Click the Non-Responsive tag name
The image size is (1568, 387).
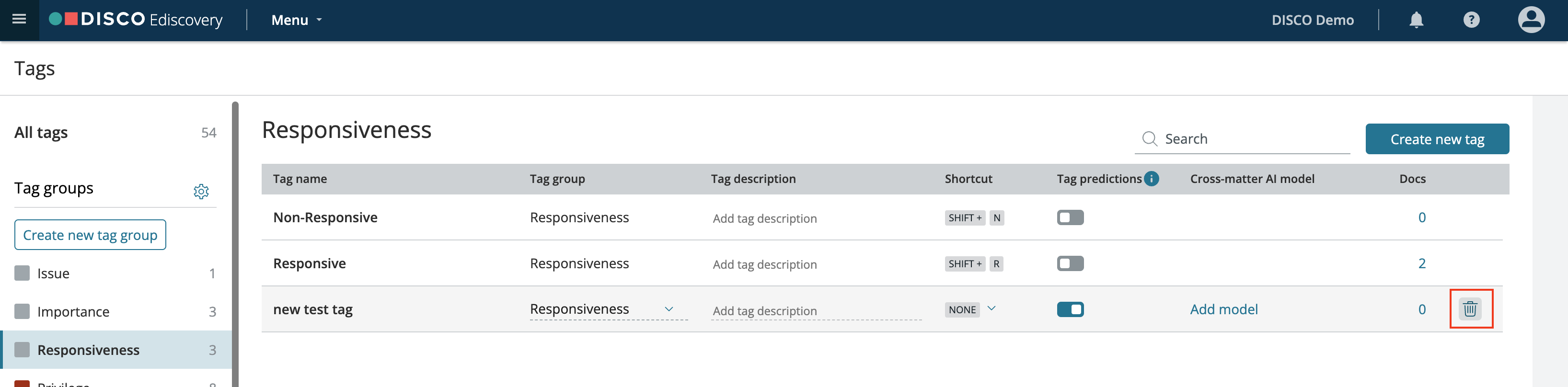(x=325, y=217)
